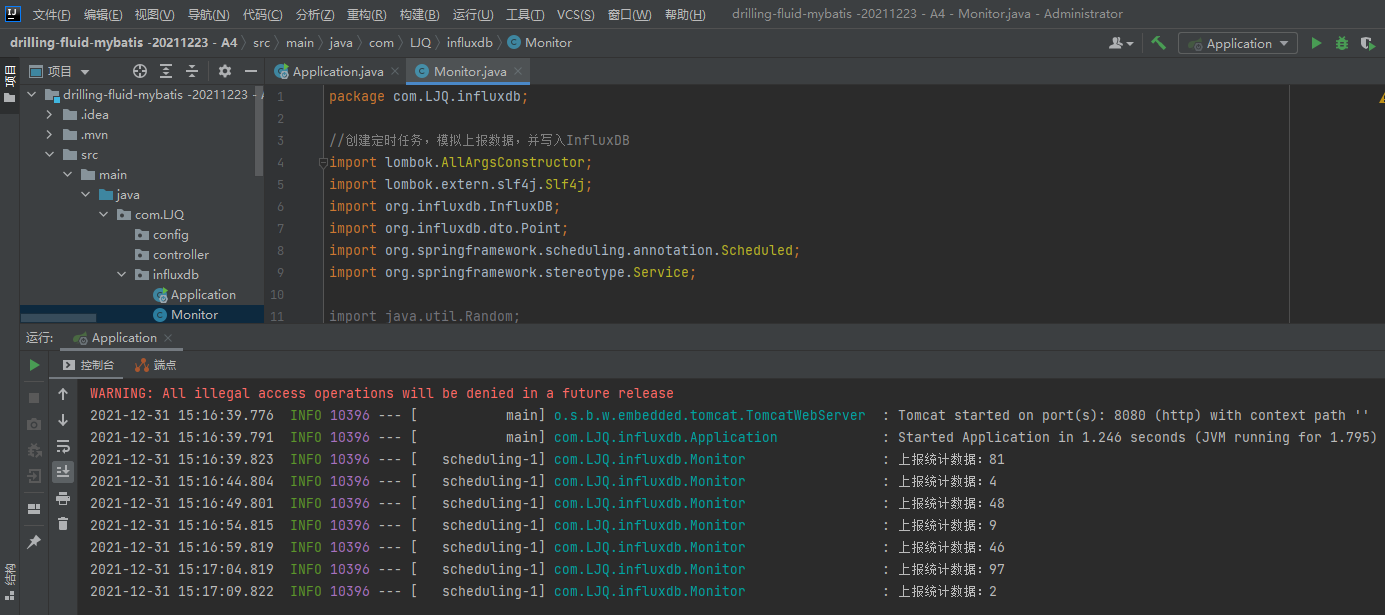Run the app with the green play button
1385x615 pixels.
1316,43
